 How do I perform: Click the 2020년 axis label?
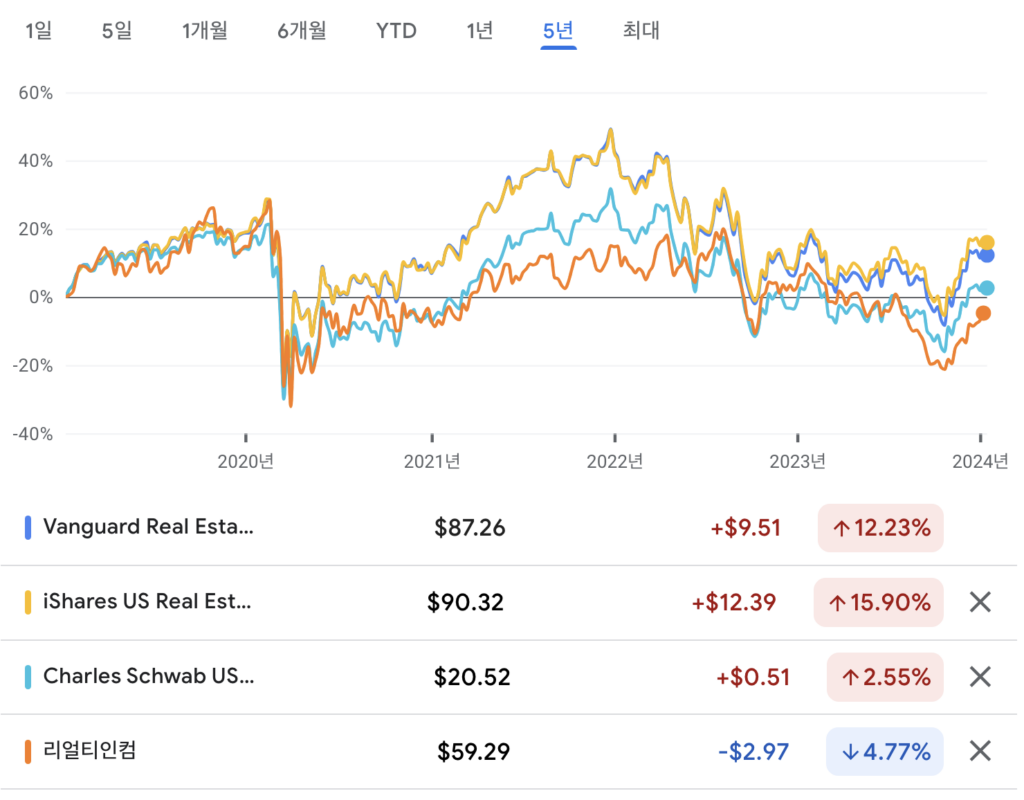click(x=246, y=462)
